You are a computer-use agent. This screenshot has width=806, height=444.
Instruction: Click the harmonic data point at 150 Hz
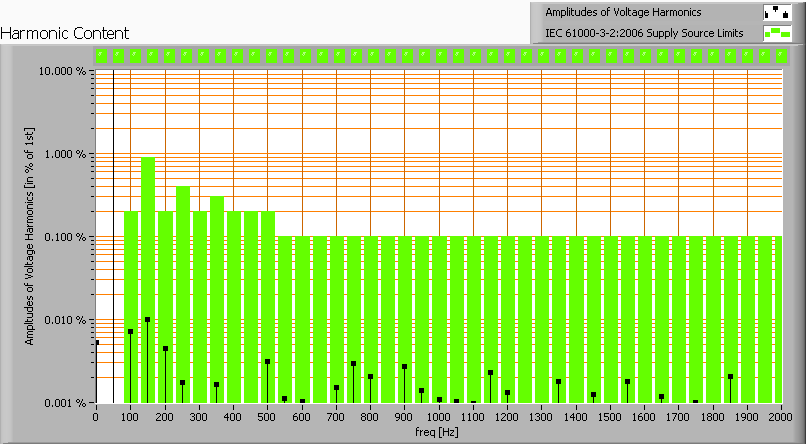point(148,320)
